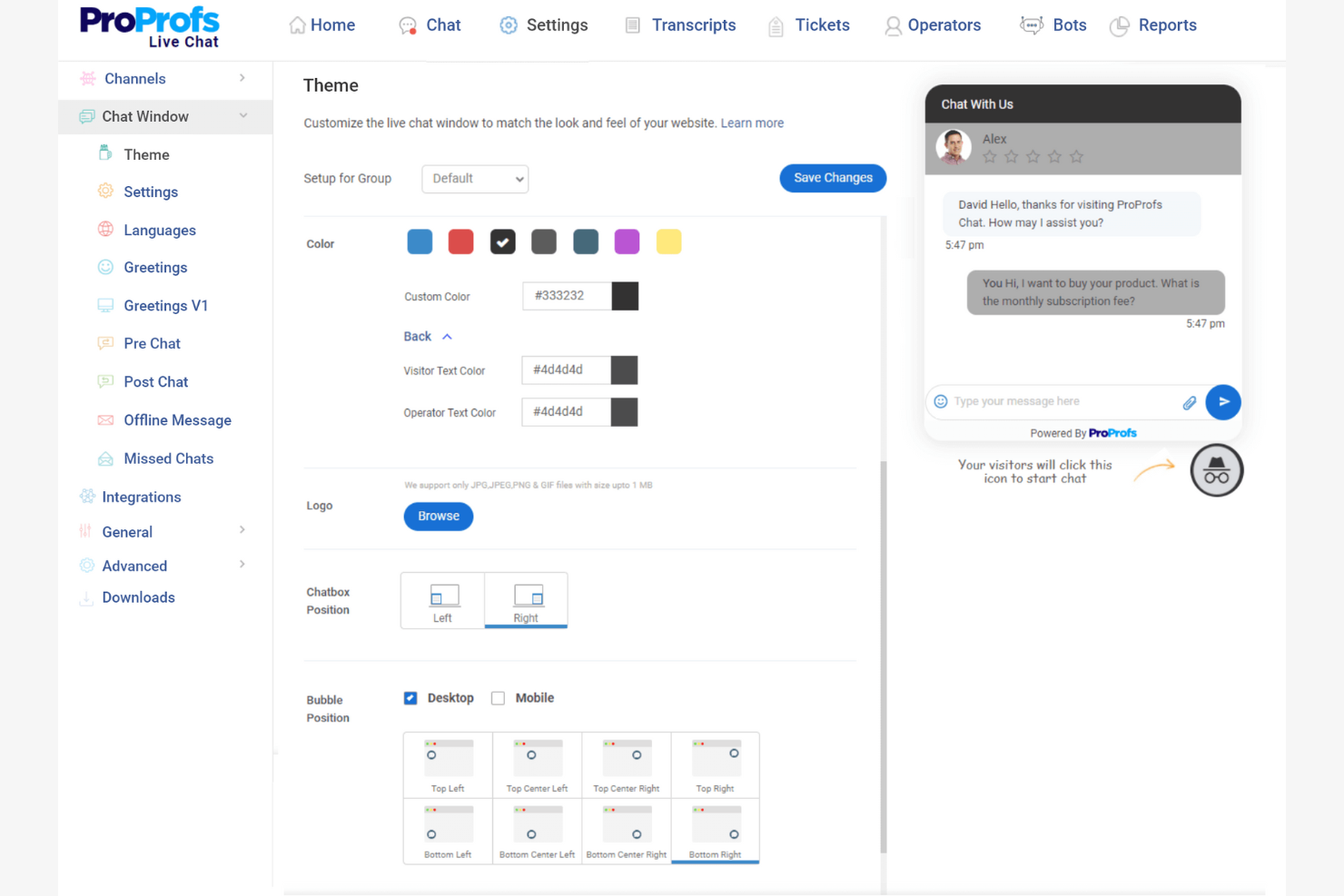Click the Missed Chats icon in sidebar
The height and width of the screenshot is (896, 1344).
(105, 458)
